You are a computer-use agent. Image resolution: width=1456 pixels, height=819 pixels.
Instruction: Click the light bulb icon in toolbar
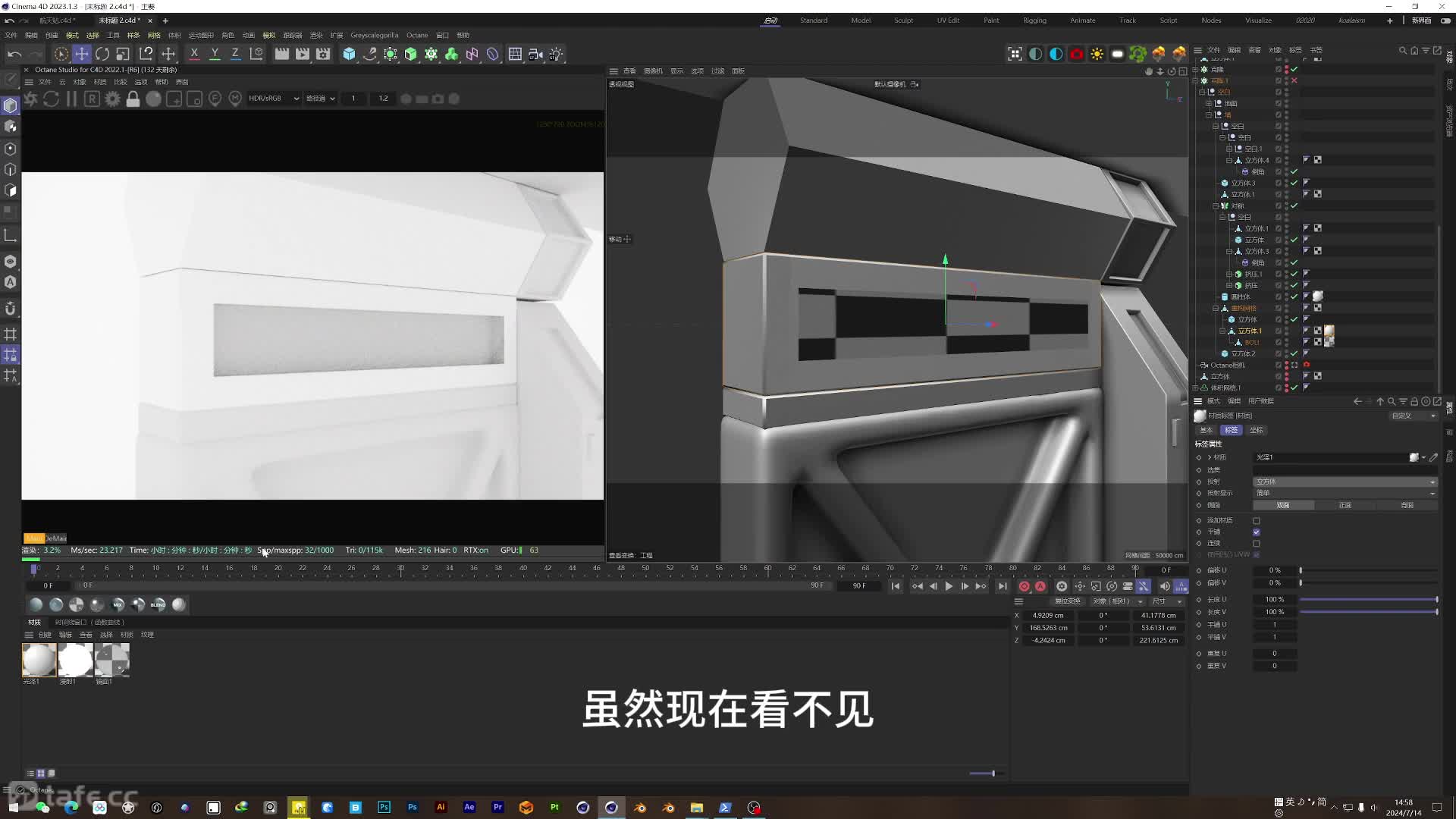pyautogui.click(x=557, y=54)
